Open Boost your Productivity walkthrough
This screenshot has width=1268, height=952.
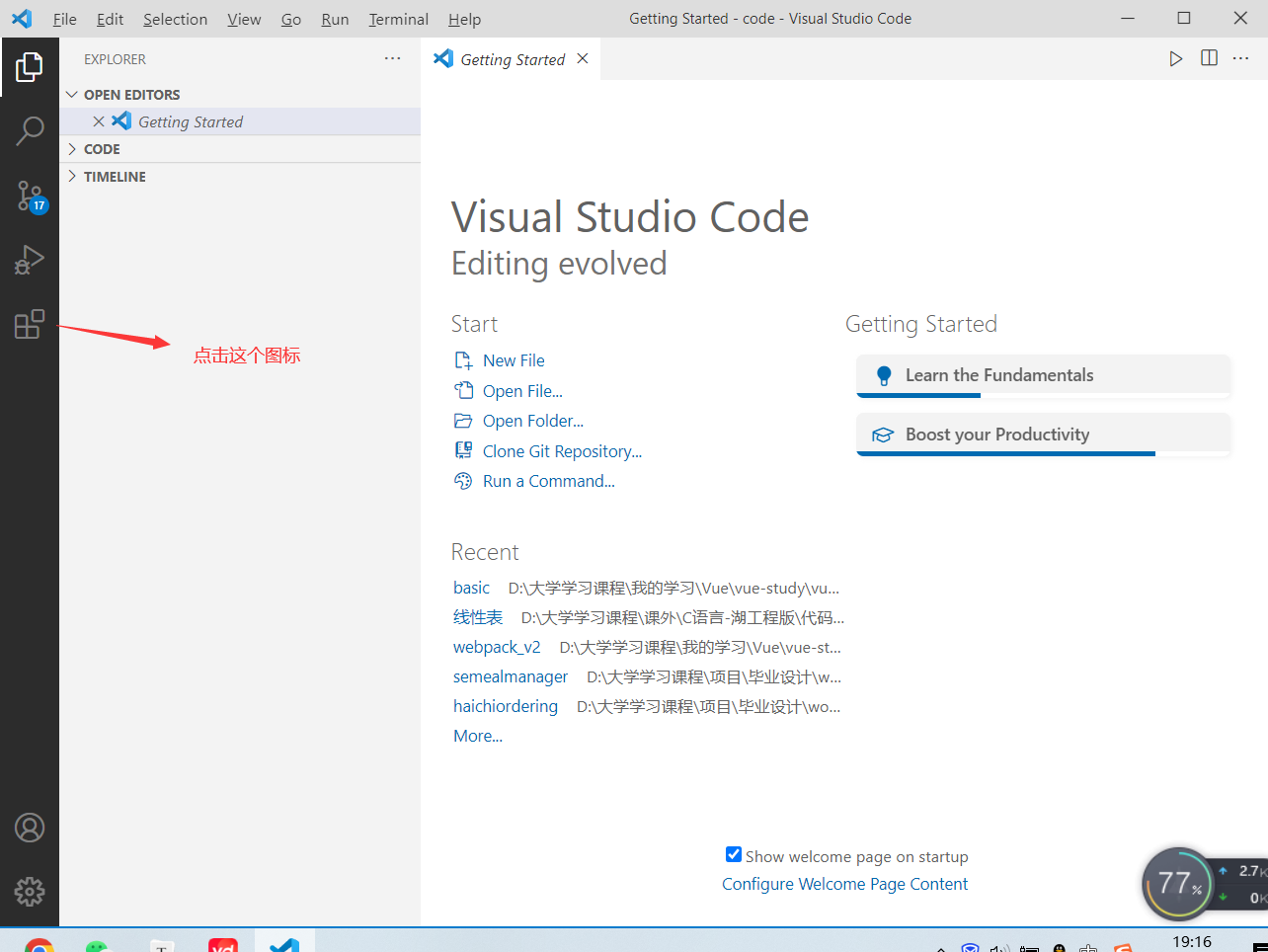point(1043,436)
